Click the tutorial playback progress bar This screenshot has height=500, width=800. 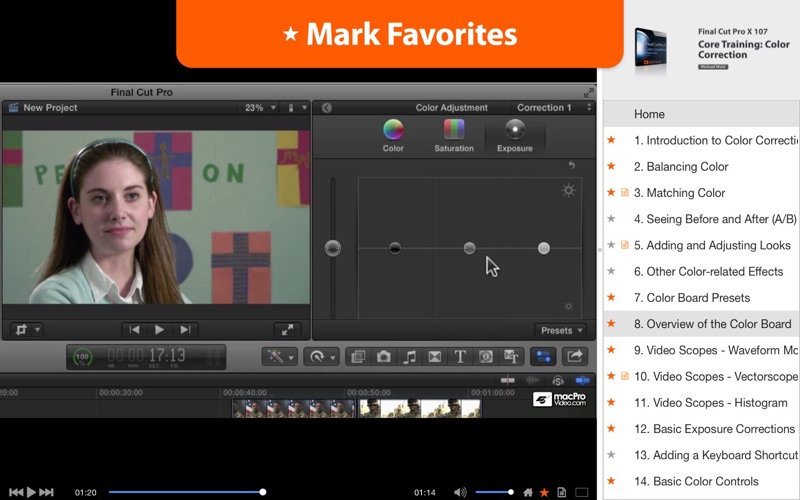[x=186, y=492]
